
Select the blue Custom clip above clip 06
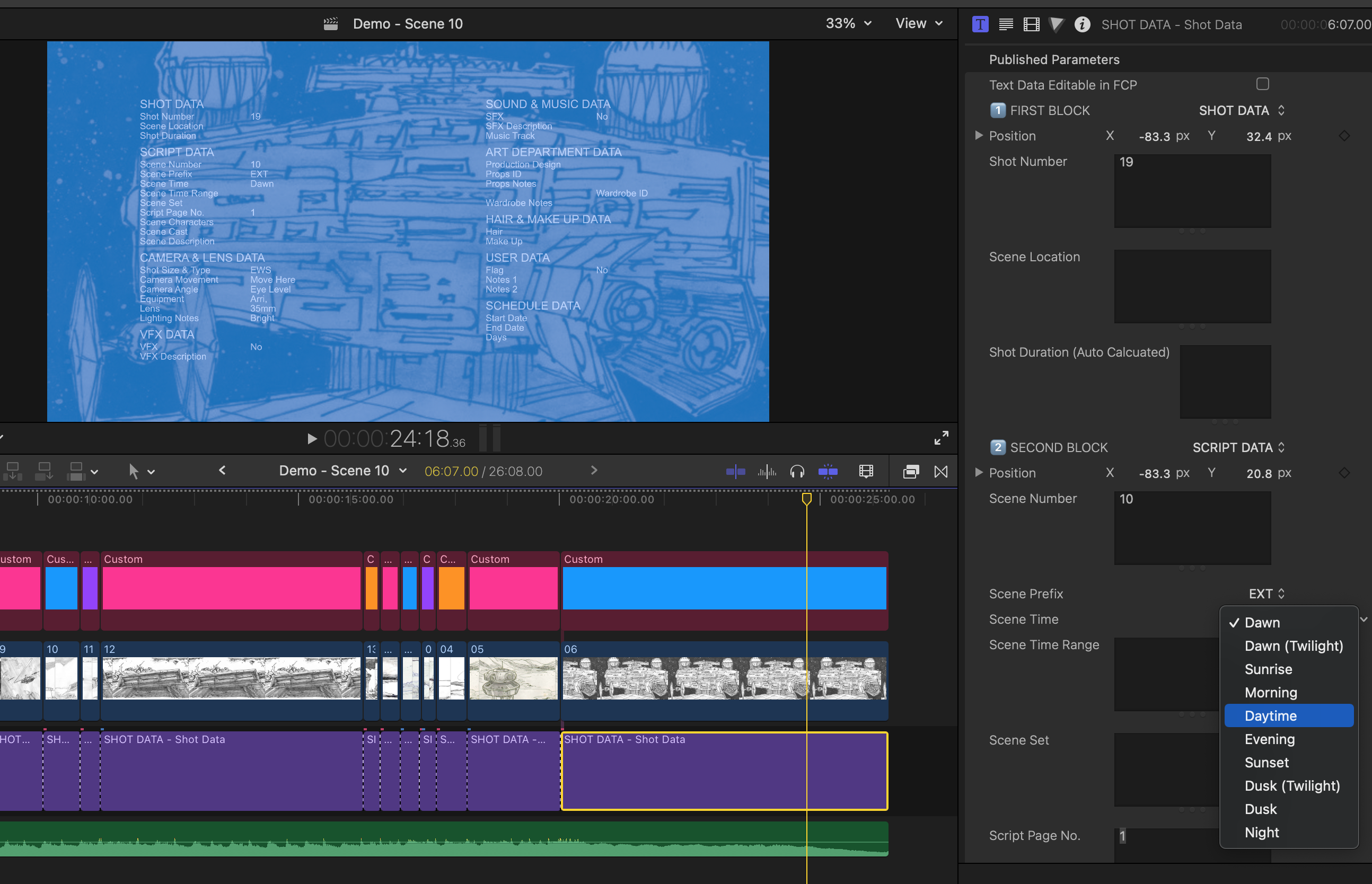[x=725, y=590]
